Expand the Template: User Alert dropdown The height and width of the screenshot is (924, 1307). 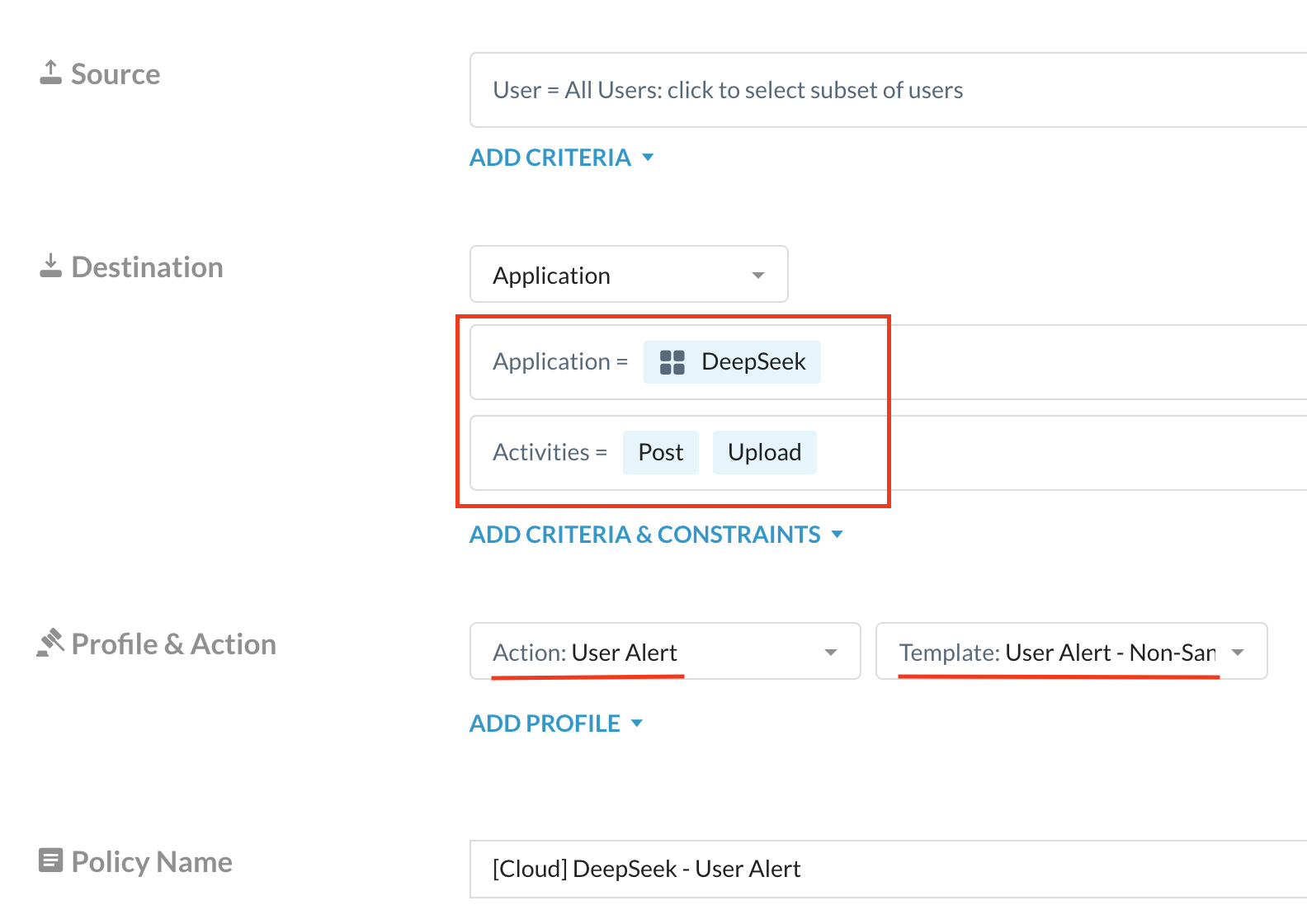(x=1071, y=652)
